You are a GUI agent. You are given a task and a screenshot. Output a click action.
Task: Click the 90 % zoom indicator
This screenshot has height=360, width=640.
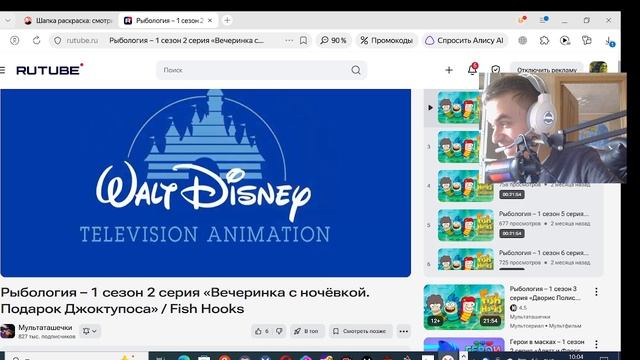(x=333, y=40)
